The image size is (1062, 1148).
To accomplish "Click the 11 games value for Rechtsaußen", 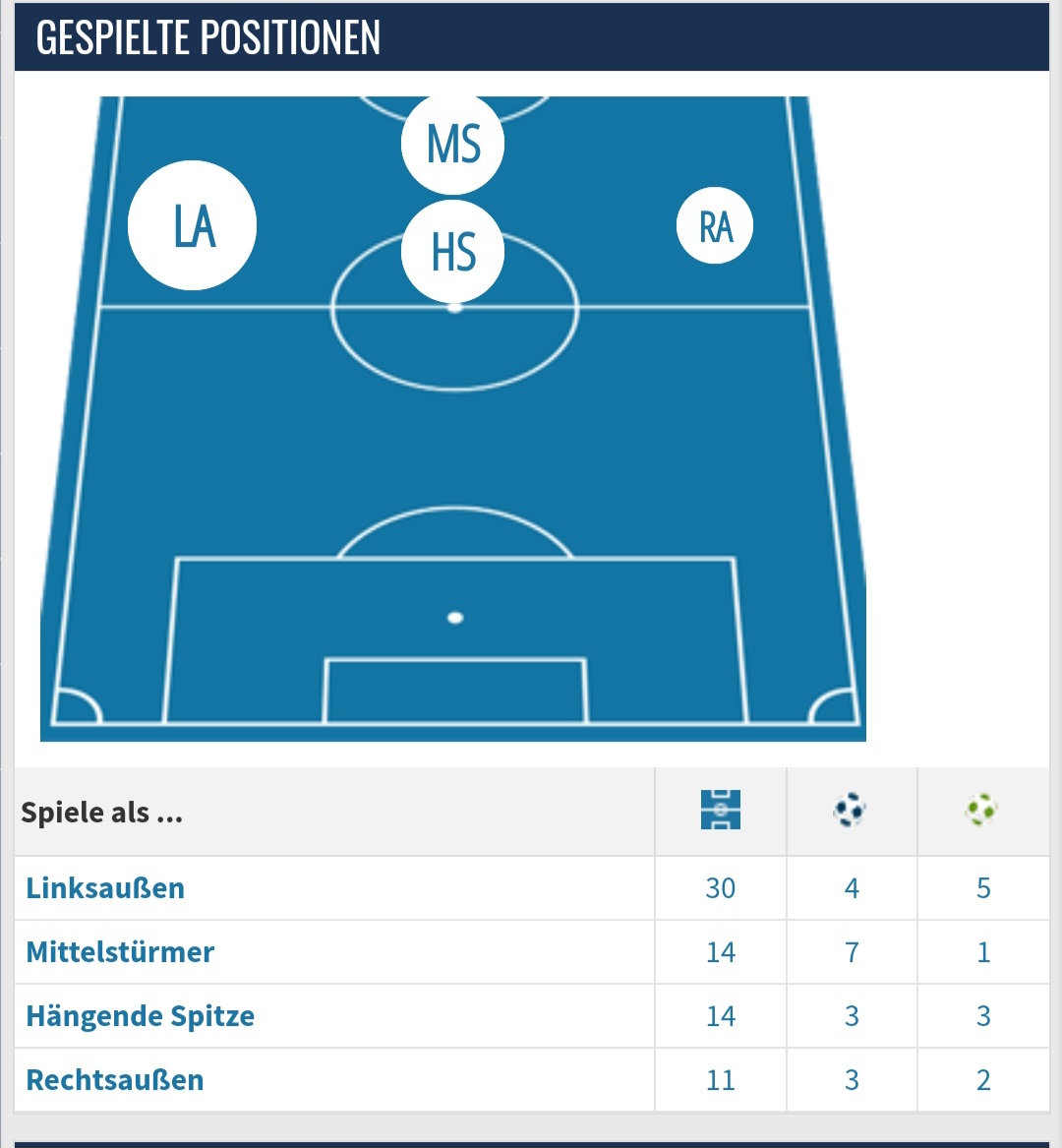I will tap(720, 1080).
